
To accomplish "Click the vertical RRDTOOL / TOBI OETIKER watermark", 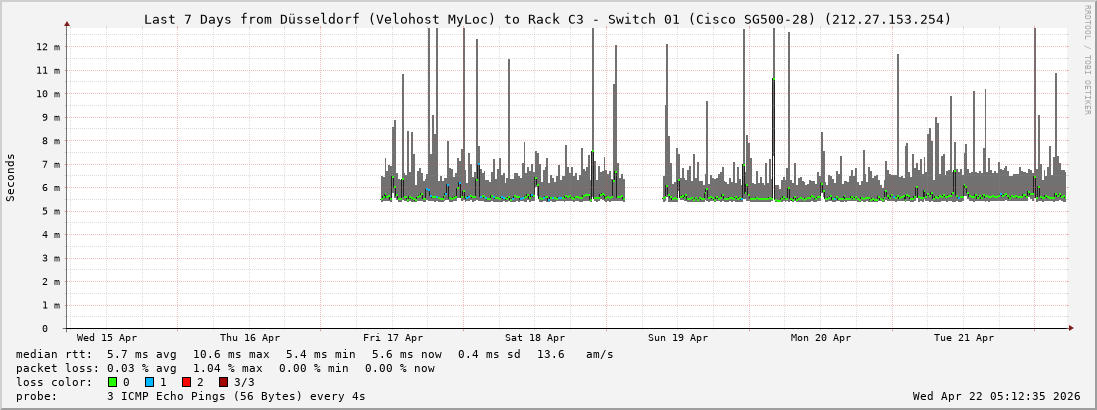I will pos(1087,60).
